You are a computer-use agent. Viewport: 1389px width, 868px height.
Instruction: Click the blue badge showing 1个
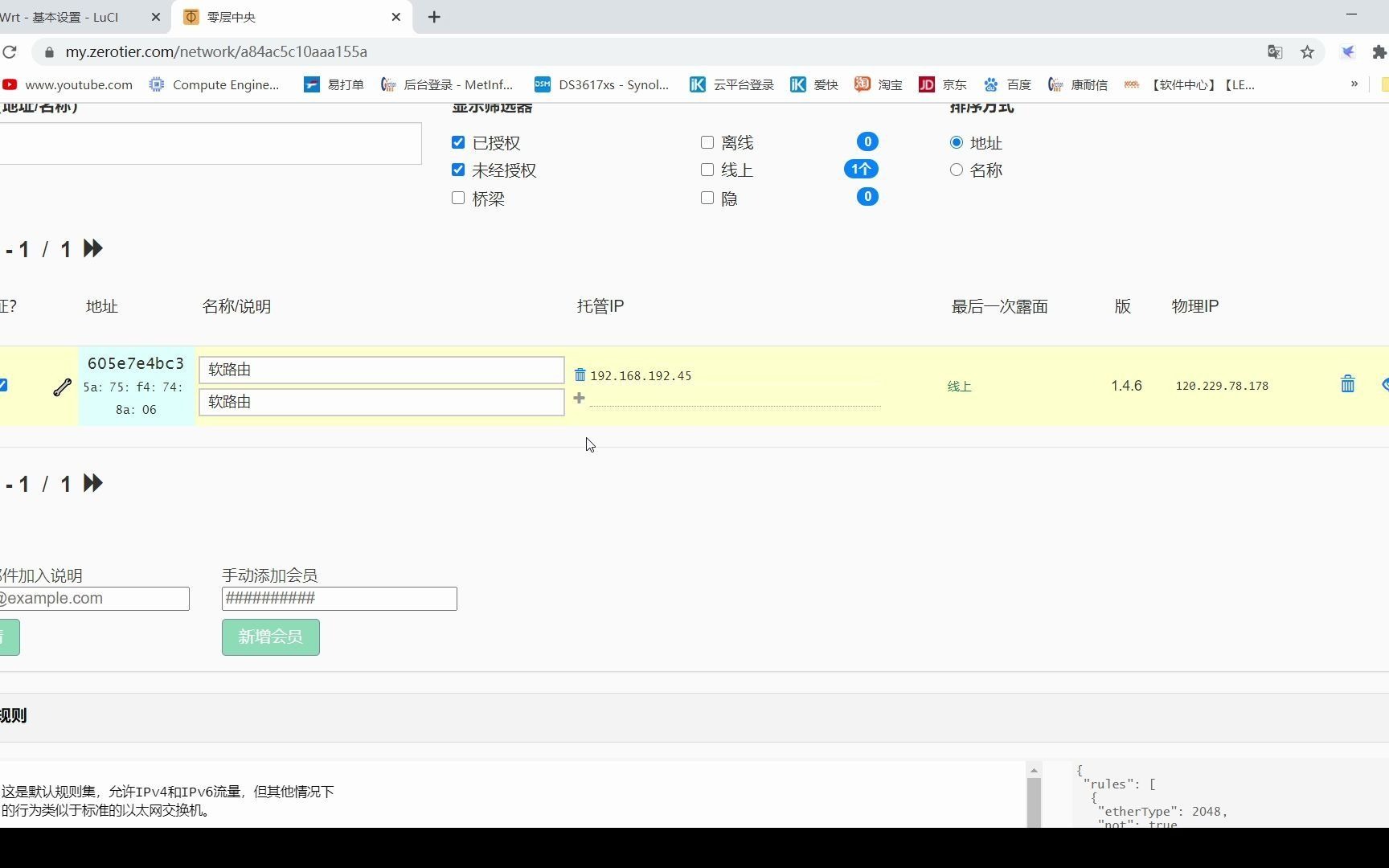(x=861, y=169)
